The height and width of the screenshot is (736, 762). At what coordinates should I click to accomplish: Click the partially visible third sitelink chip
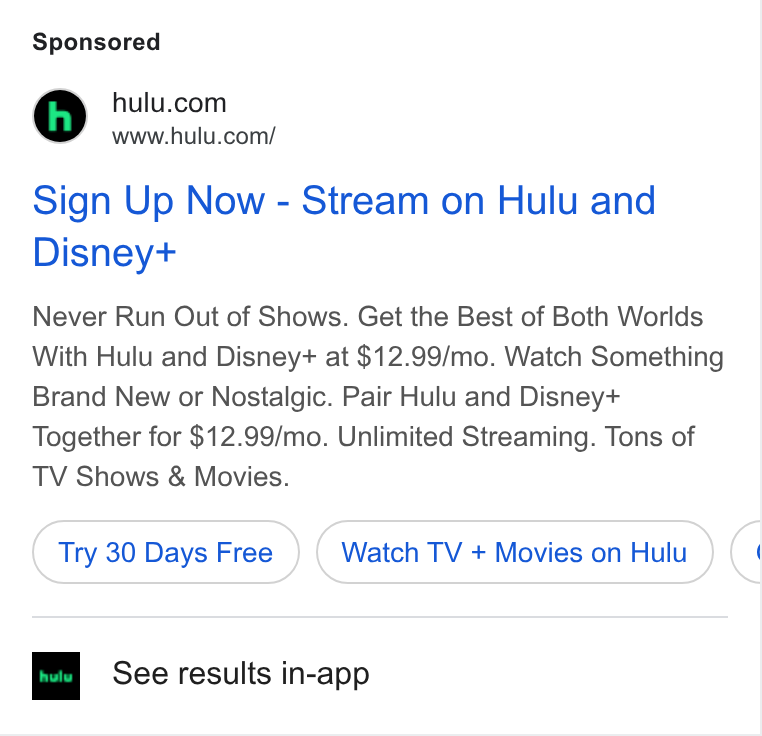pos(746,552)
